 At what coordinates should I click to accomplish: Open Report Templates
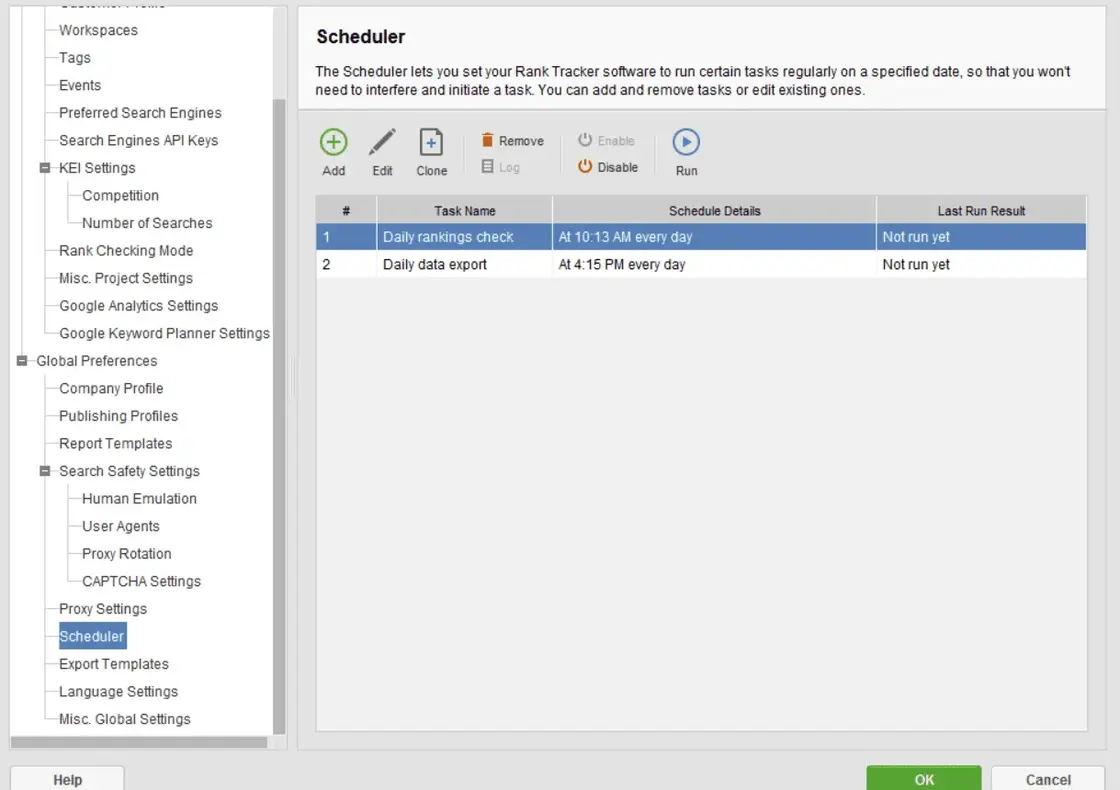click(x=116, y=444)
